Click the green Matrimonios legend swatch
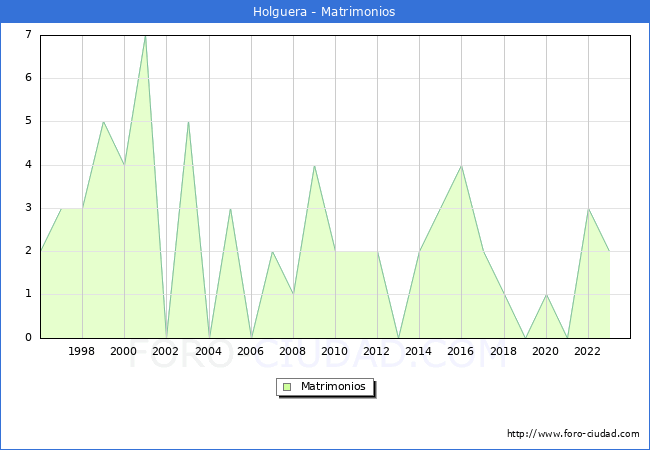The width and height of the screenshot is (650, 450). click(x=287, y=386)
